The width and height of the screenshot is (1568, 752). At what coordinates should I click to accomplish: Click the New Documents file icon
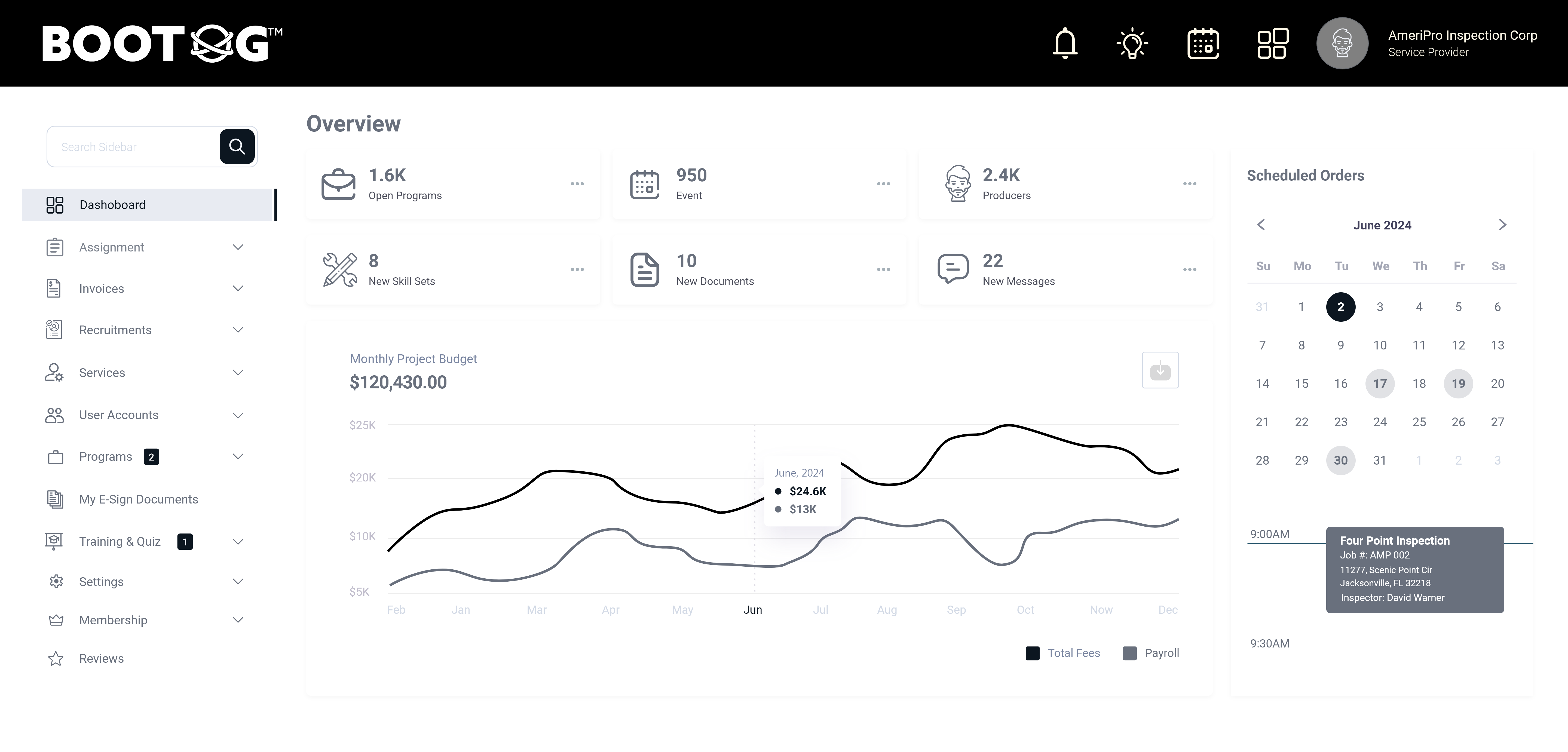(645, 269)
